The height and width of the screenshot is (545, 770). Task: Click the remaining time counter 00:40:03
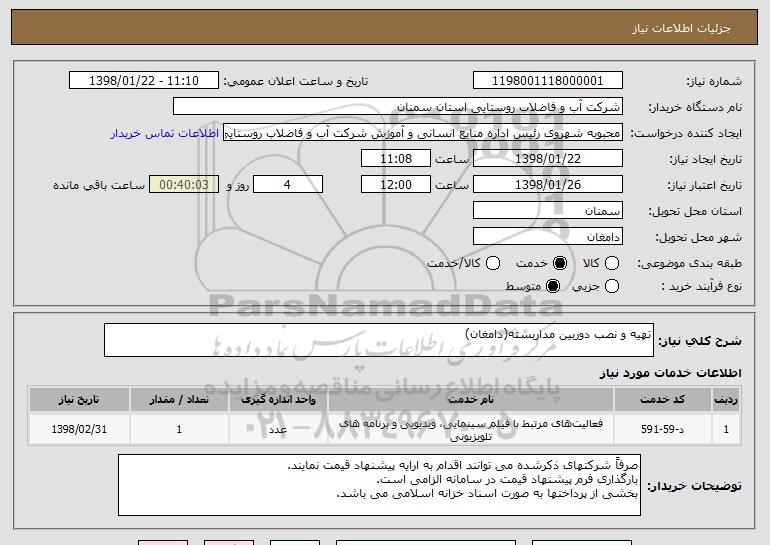point(184,185)
